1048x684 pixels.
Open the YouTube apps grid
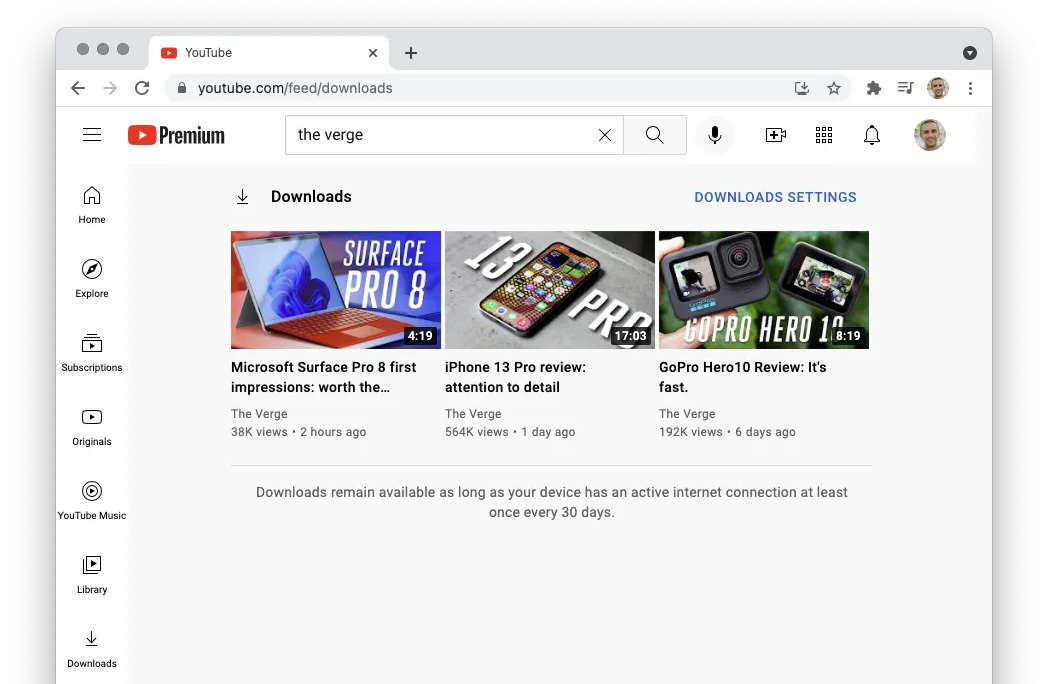pos(824,135)
